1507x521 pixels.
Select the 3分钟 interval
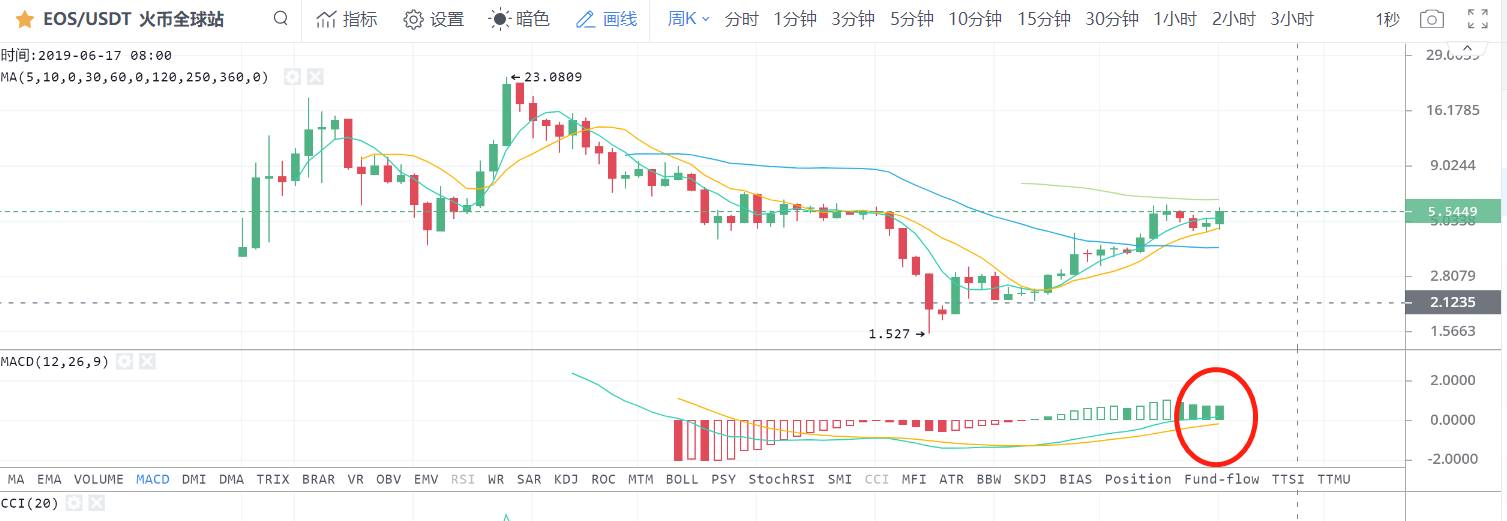853,19
